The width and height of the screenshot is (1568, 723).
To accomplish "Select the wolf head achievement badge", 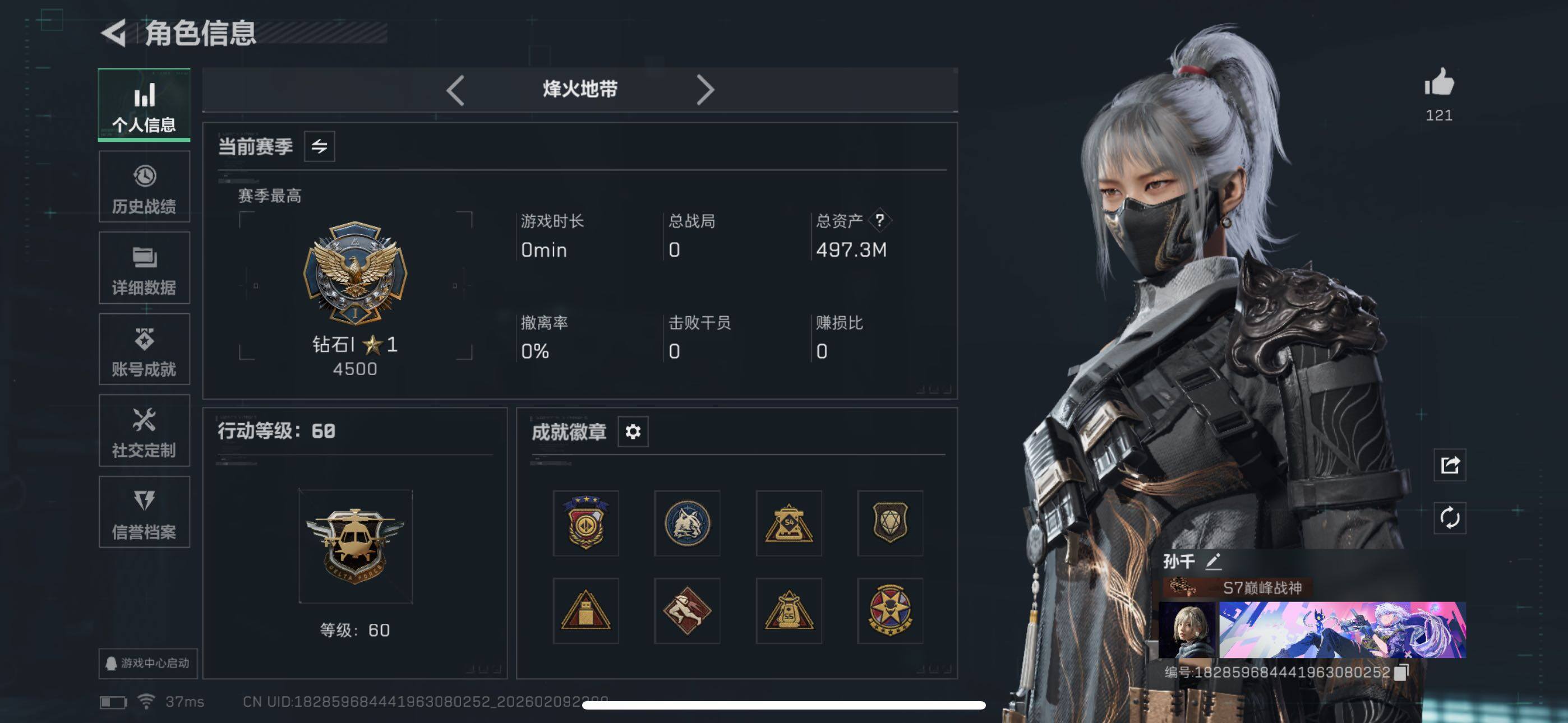I will [687, 523].
